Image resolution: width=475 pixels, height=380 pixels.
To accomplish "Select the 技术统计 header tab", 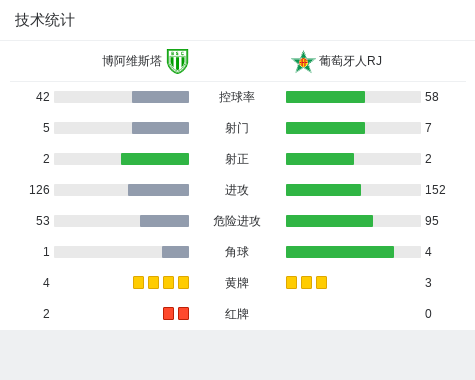I will click(45, 20).
